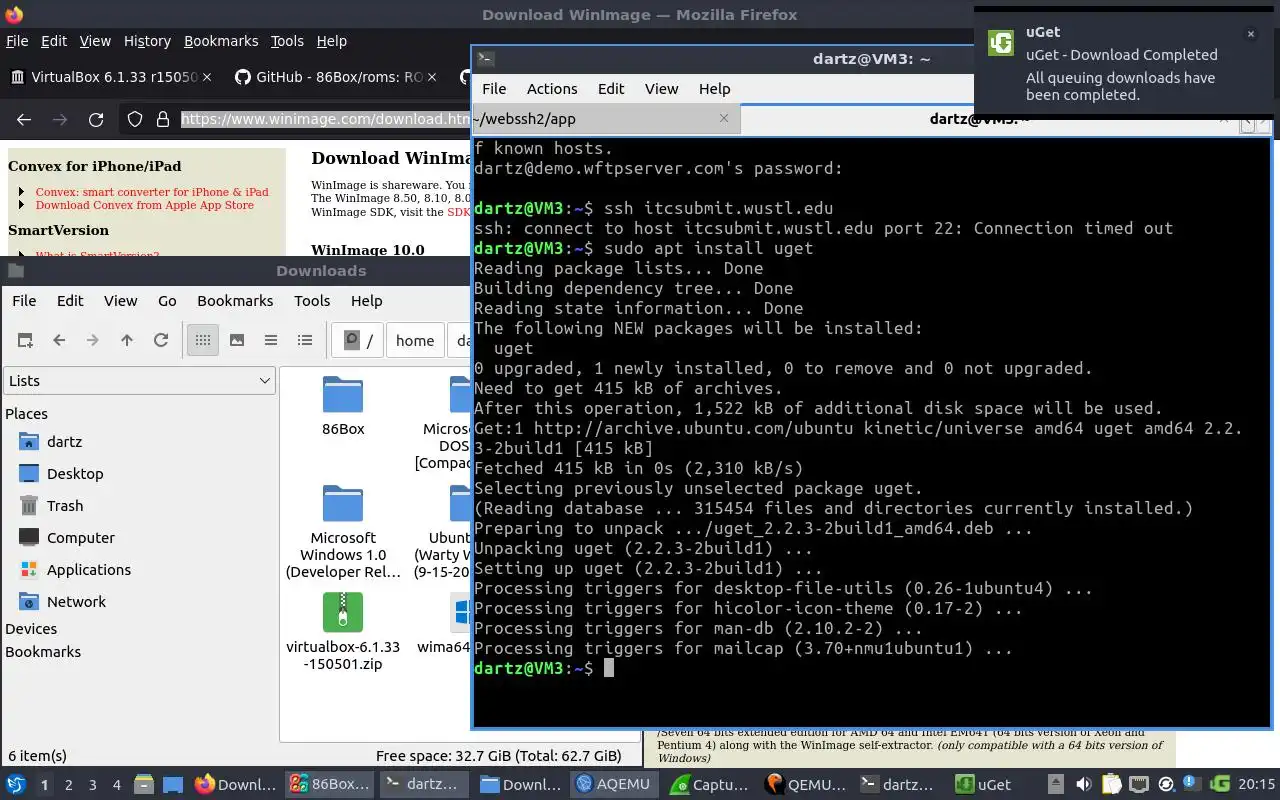The width and height of the screenshot is (1280, 800).
Task: Go back in the Downloads file manager
Action: click(x=59, y=340)
